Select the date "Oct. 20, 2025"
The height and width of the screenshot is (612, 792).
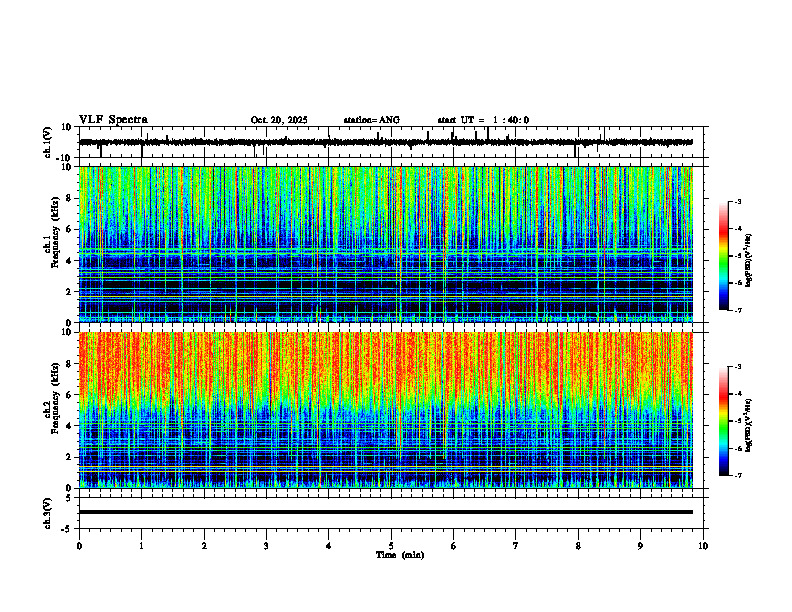click(x=279, y=120)
